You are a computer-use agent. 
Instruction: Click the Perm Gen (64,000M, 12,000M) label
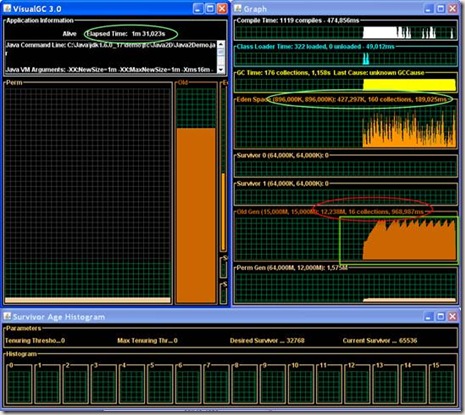(x=292, y=268)
